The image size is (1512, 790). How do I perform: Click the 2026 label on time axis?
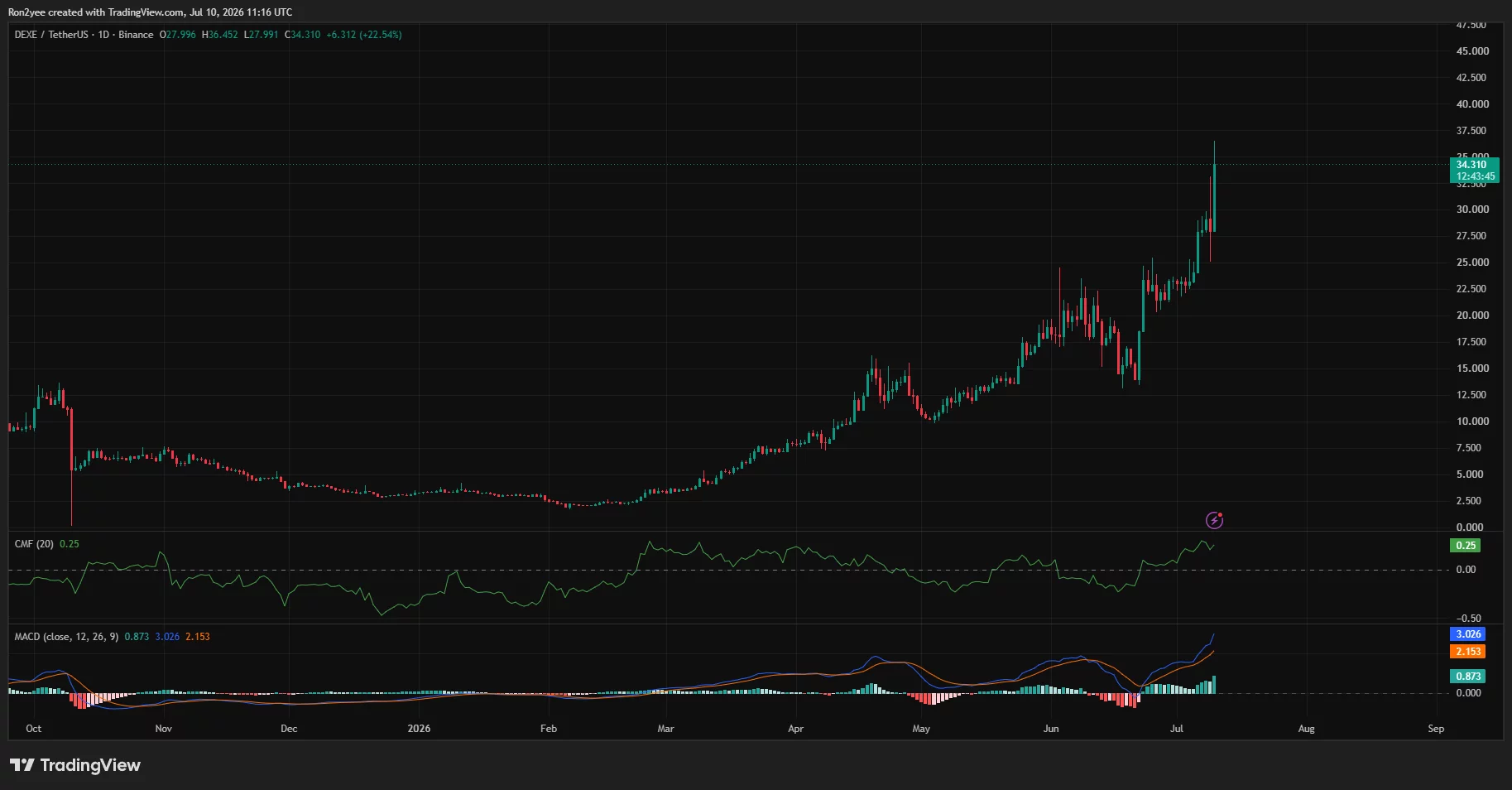[420, 729]
